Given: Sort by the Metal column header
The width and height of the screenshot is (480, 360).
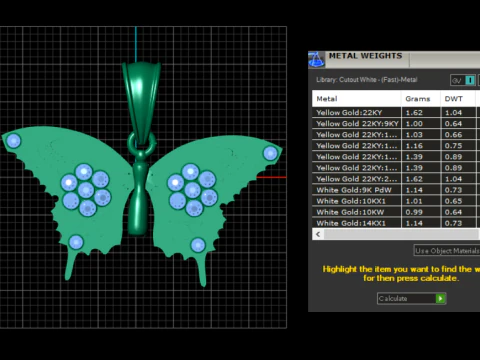Looking at the screenshot, I should [x=356, y=99].
